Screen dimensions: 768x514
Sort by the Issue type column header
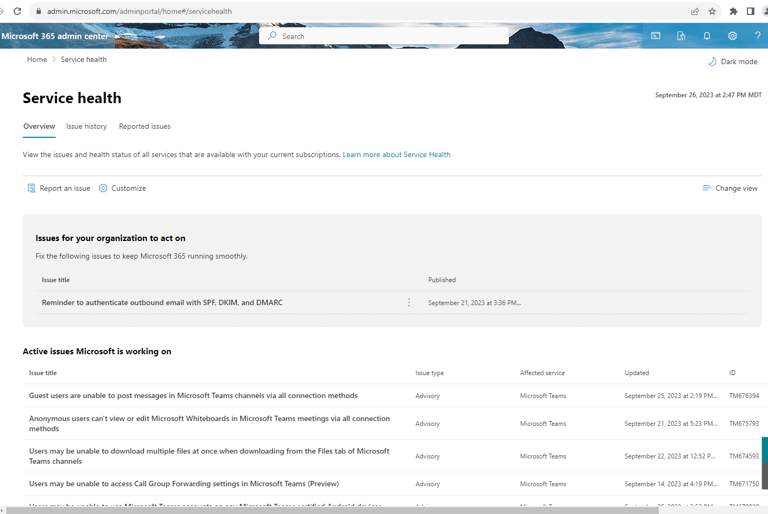pos(430,373)
